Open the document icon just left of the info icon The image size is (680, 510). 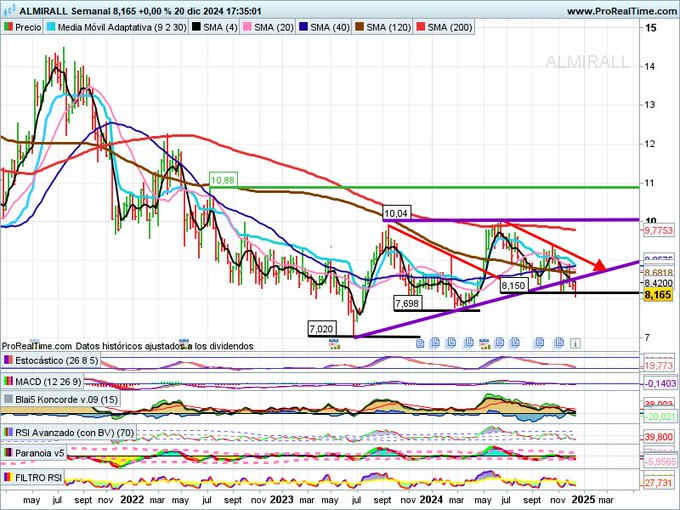tap(559, 343)
